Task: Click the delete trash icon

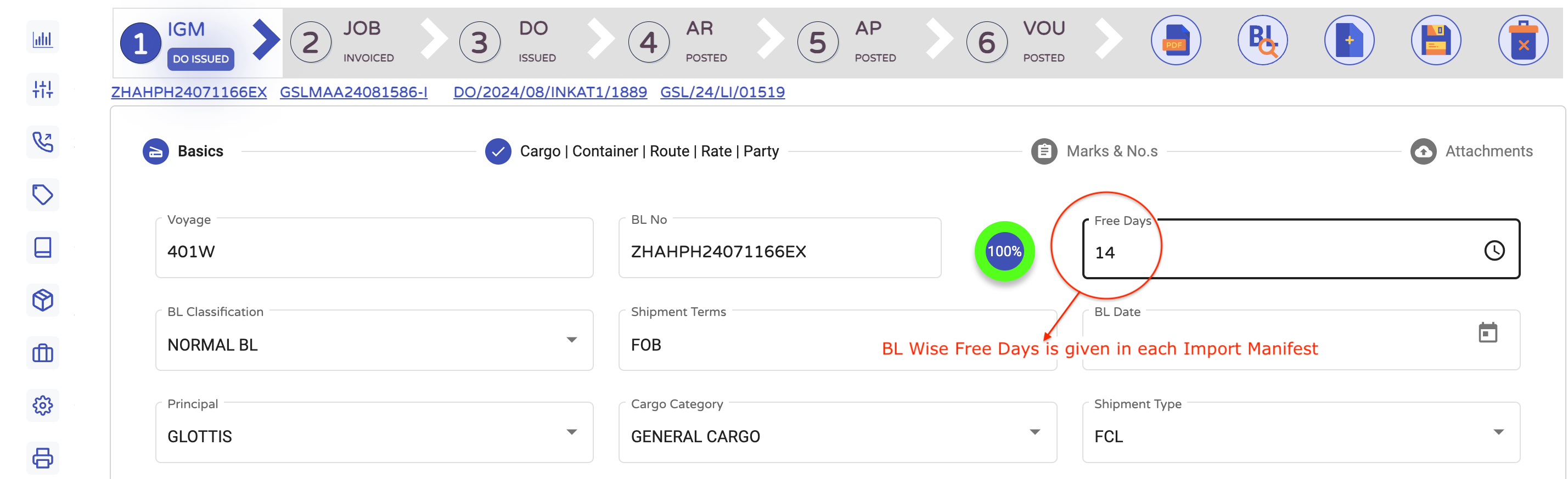Action: 1523,41
